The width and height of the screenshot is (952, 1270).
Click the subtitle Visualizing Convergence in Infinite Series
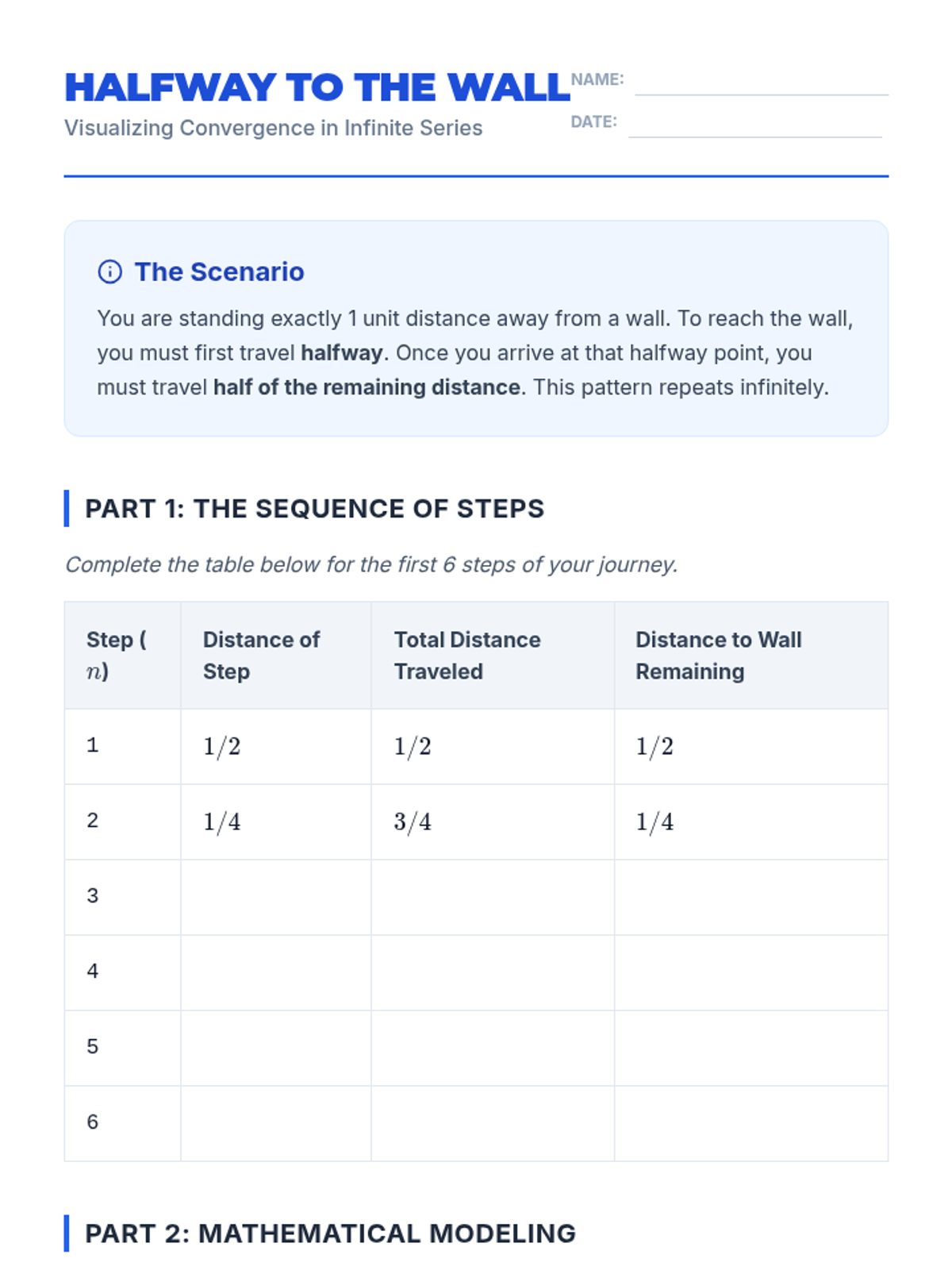[x=273, y=128]
